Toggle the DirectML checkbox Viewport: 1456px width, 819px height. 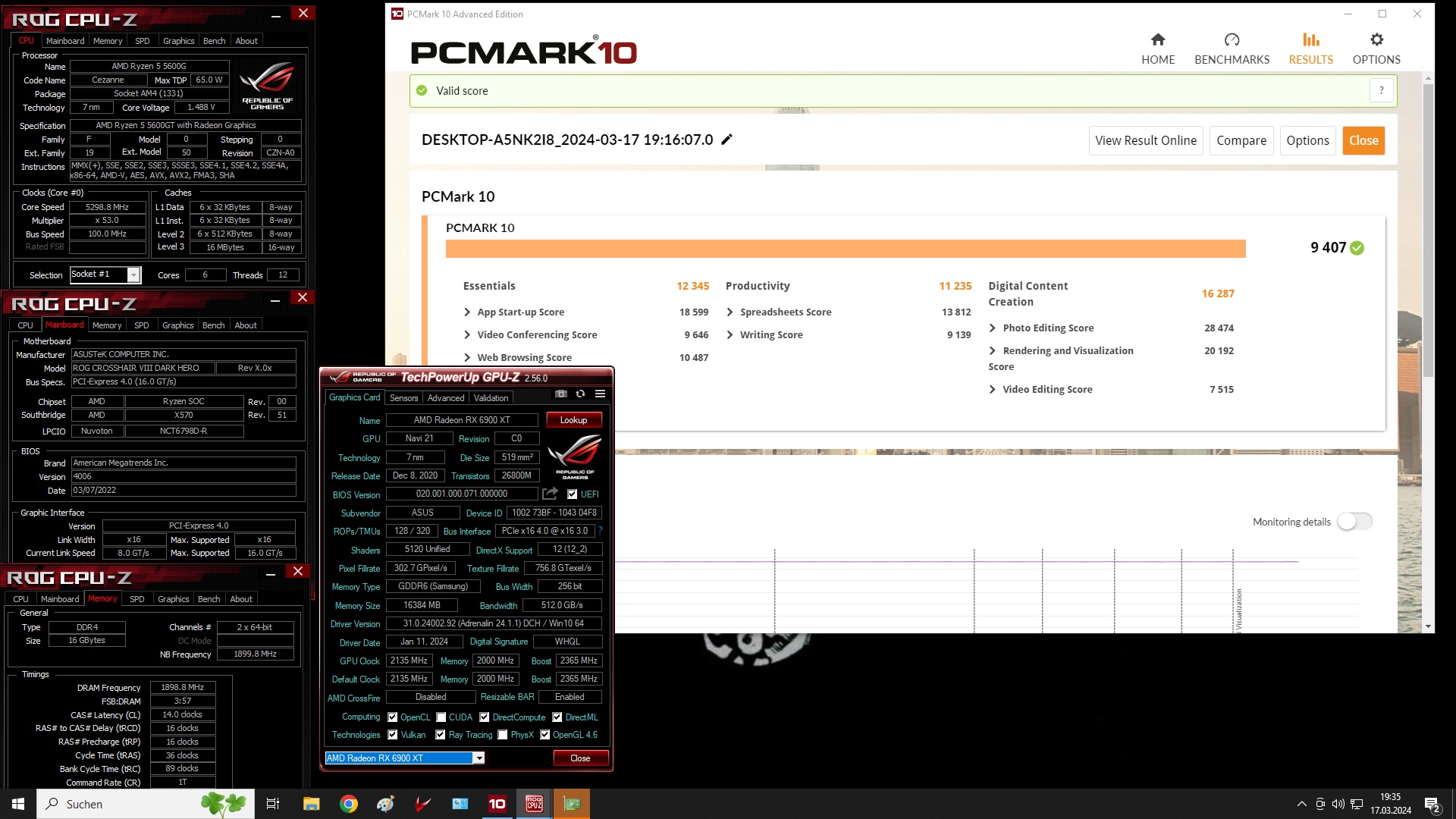point(557,717)
